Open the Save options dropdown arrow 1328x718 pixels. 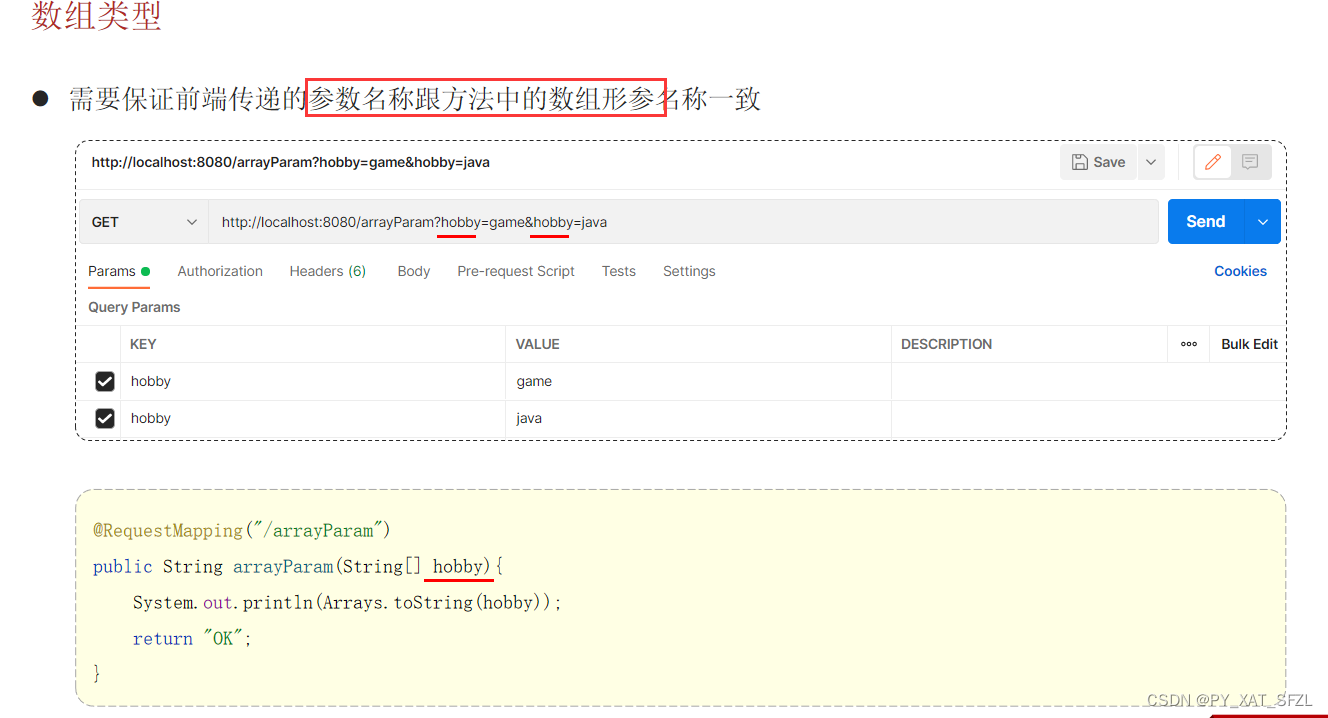[x=1151, y=162]
